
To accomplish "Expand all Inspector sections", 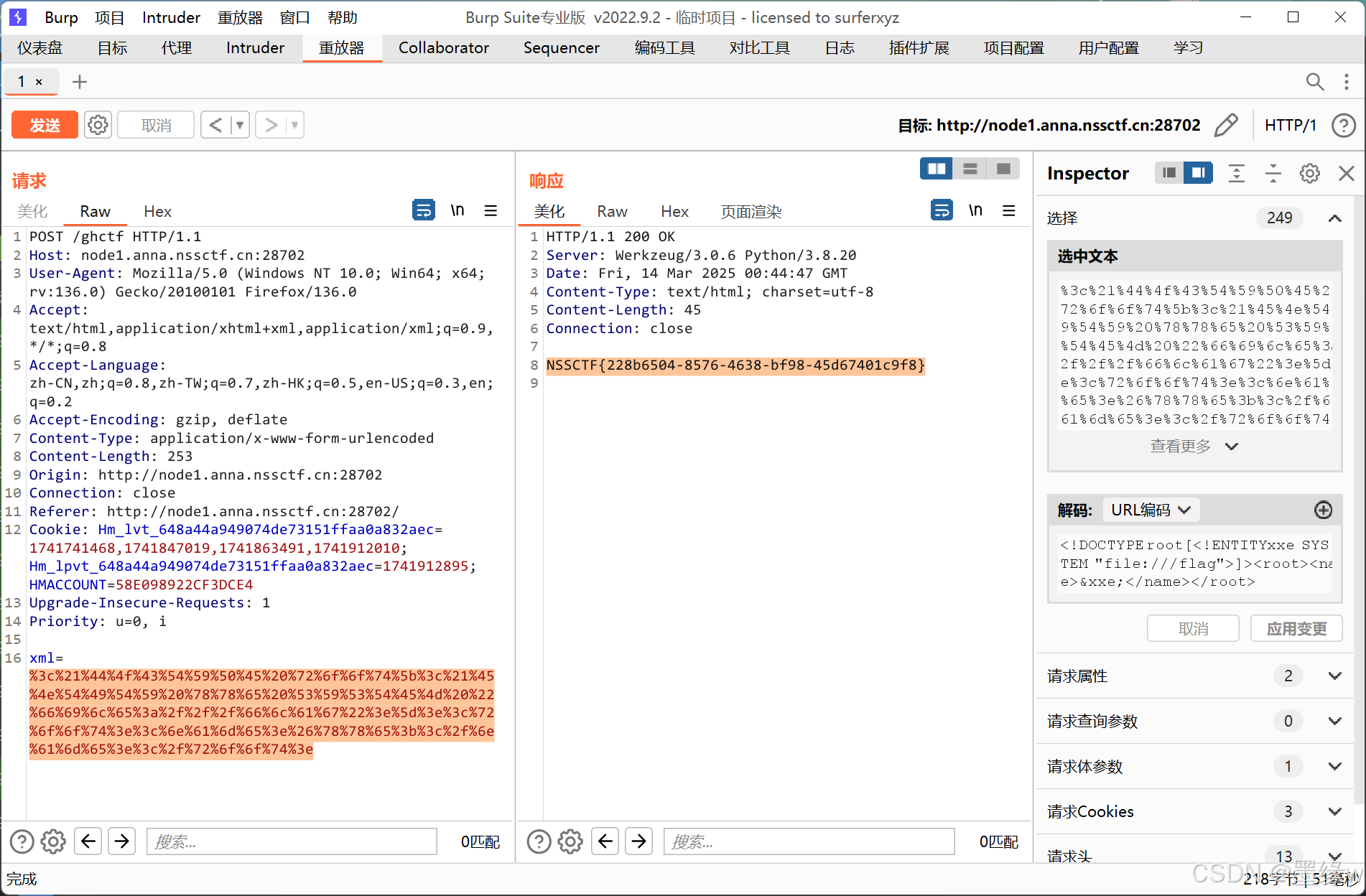I will [1236, 173].
